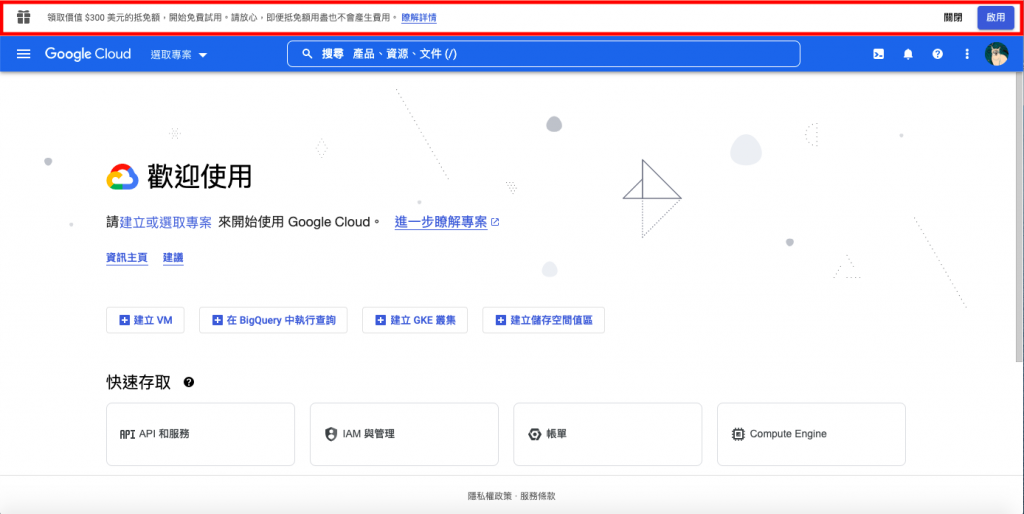Click 在 BigQuery 中執行查詢 button
This screenshot has width=1024, height=514.
click(273, 320)
